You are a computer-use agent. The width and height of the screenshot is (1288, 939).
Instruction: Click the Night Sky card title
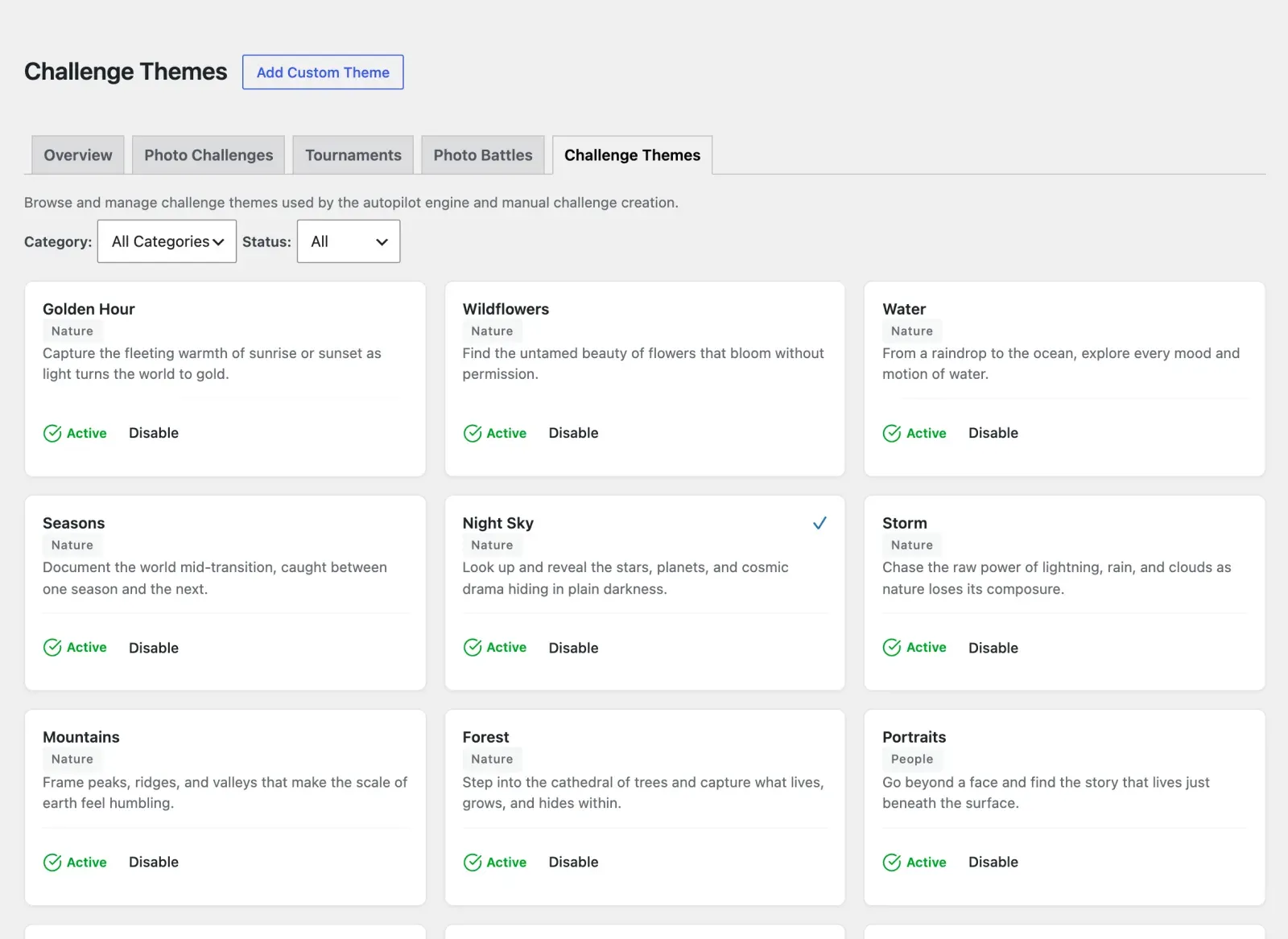click(x=498, y=523)
